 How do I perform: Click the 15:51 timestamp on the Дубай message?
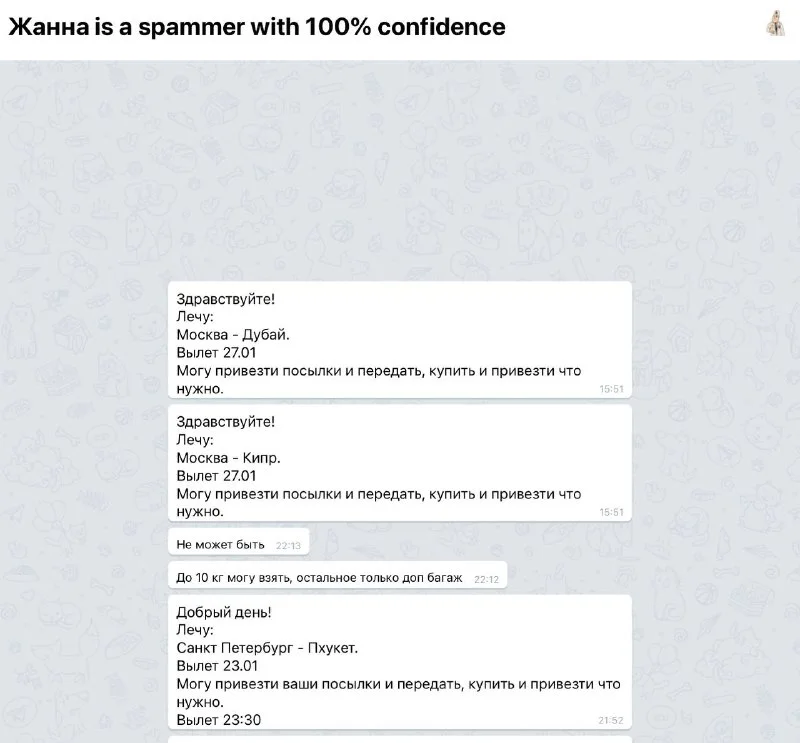[611, 389]
